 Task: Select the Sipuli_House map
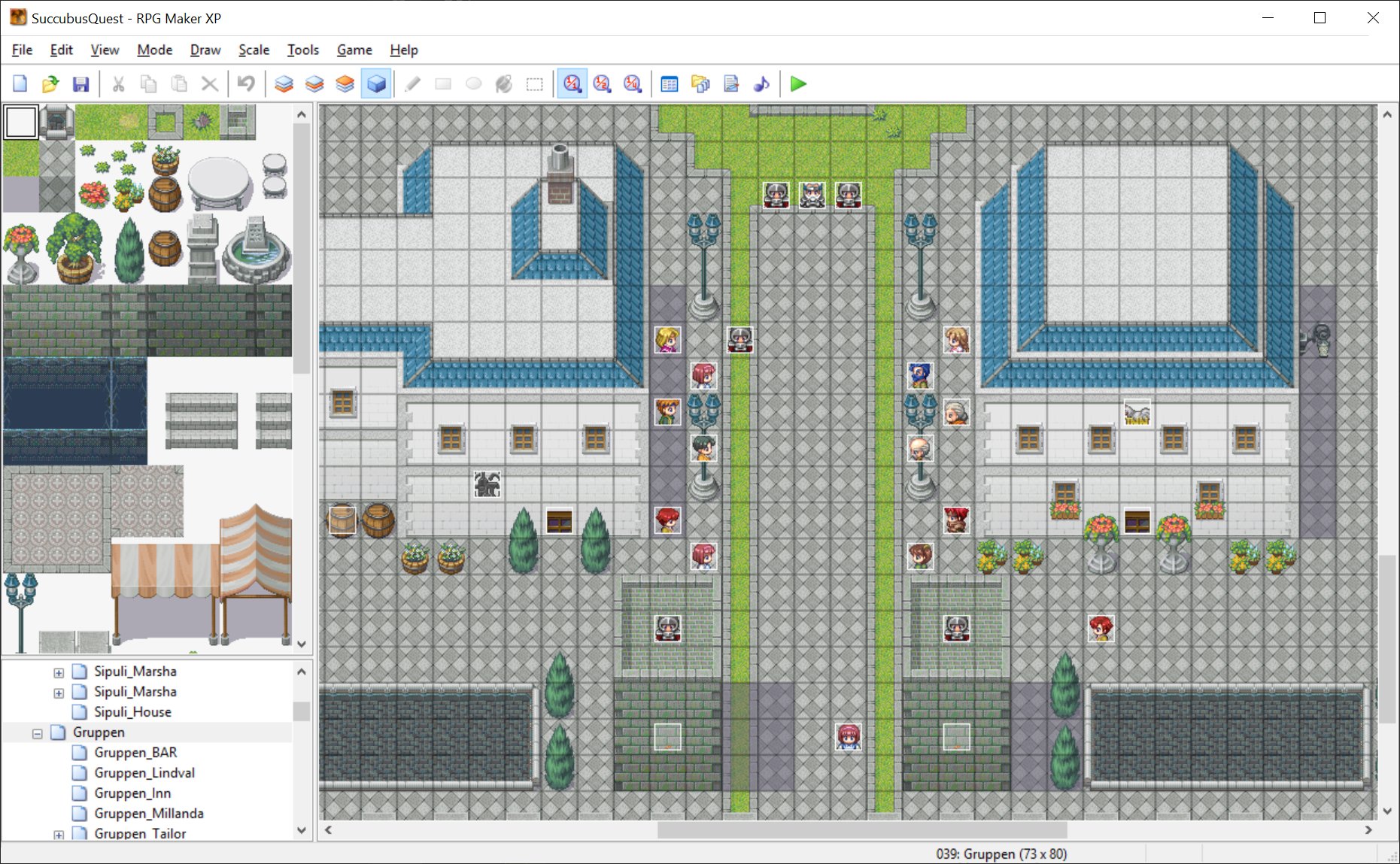coord(132,712)
